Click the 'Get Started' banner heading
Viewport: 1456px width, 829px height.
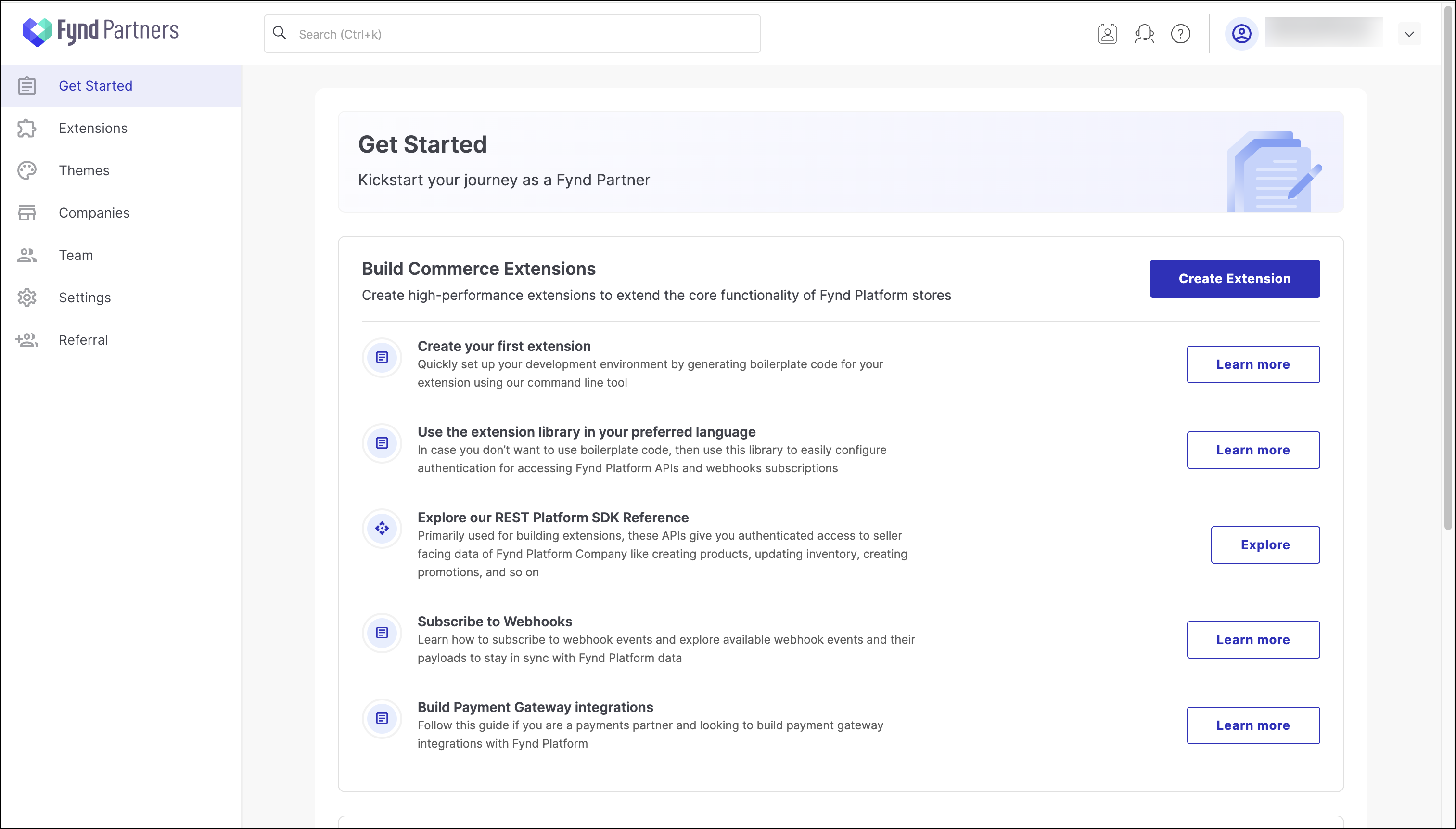click(423, 144)
